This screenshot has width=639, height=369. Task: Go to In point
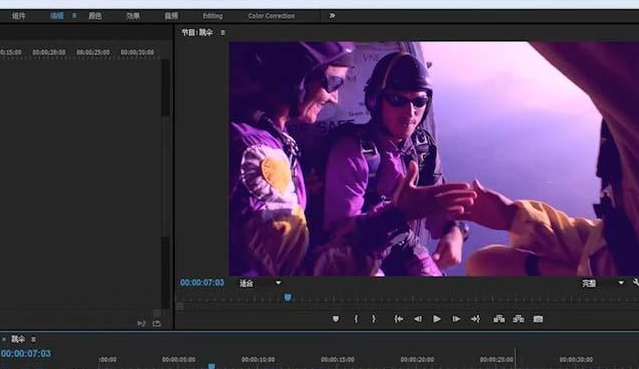pos(398,319)
